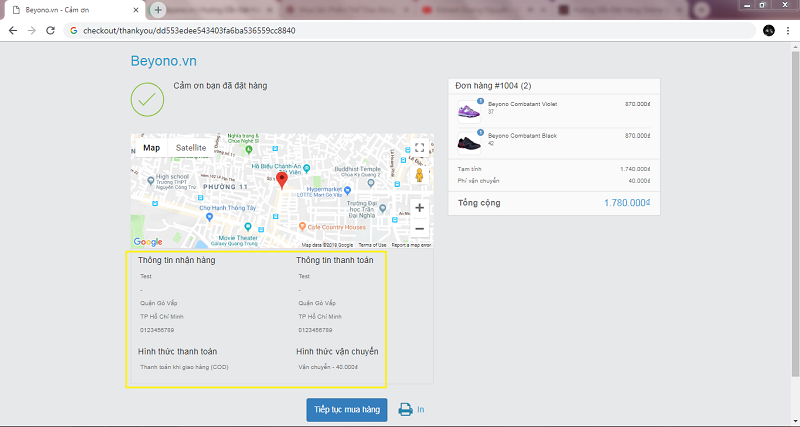Click the High school Nguyễn Công Trứ marker
The image size is (800, 427).
(x=151, y=181)
